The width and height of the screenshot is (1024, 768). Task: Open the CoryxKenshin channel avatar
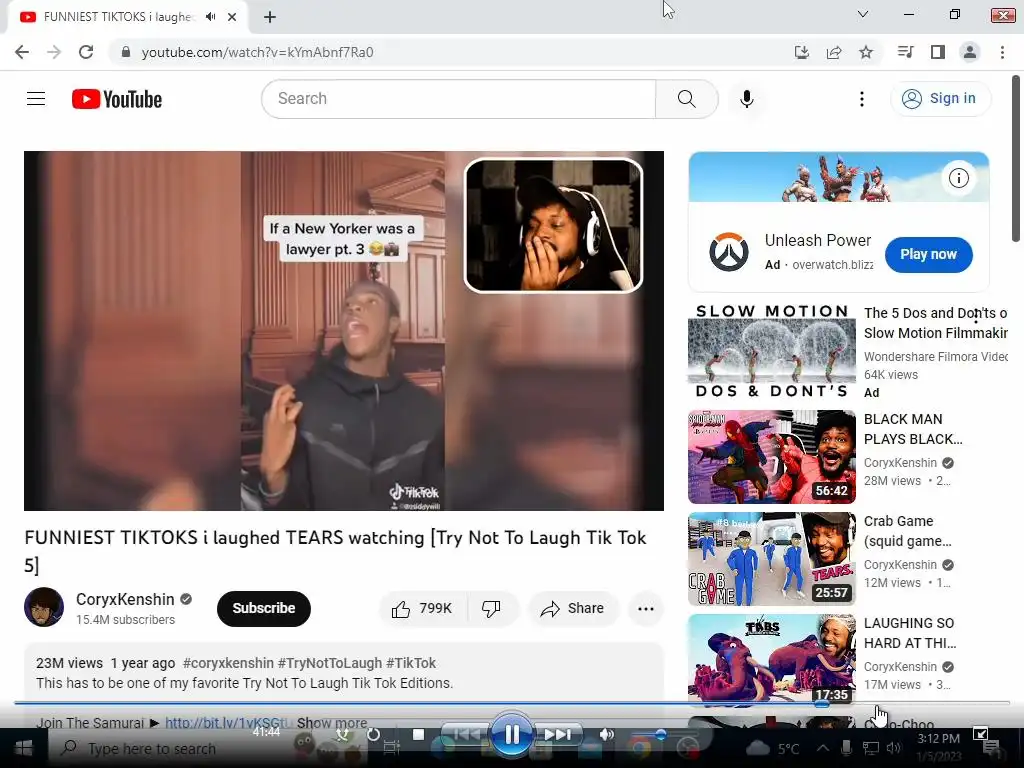[44, 607]
